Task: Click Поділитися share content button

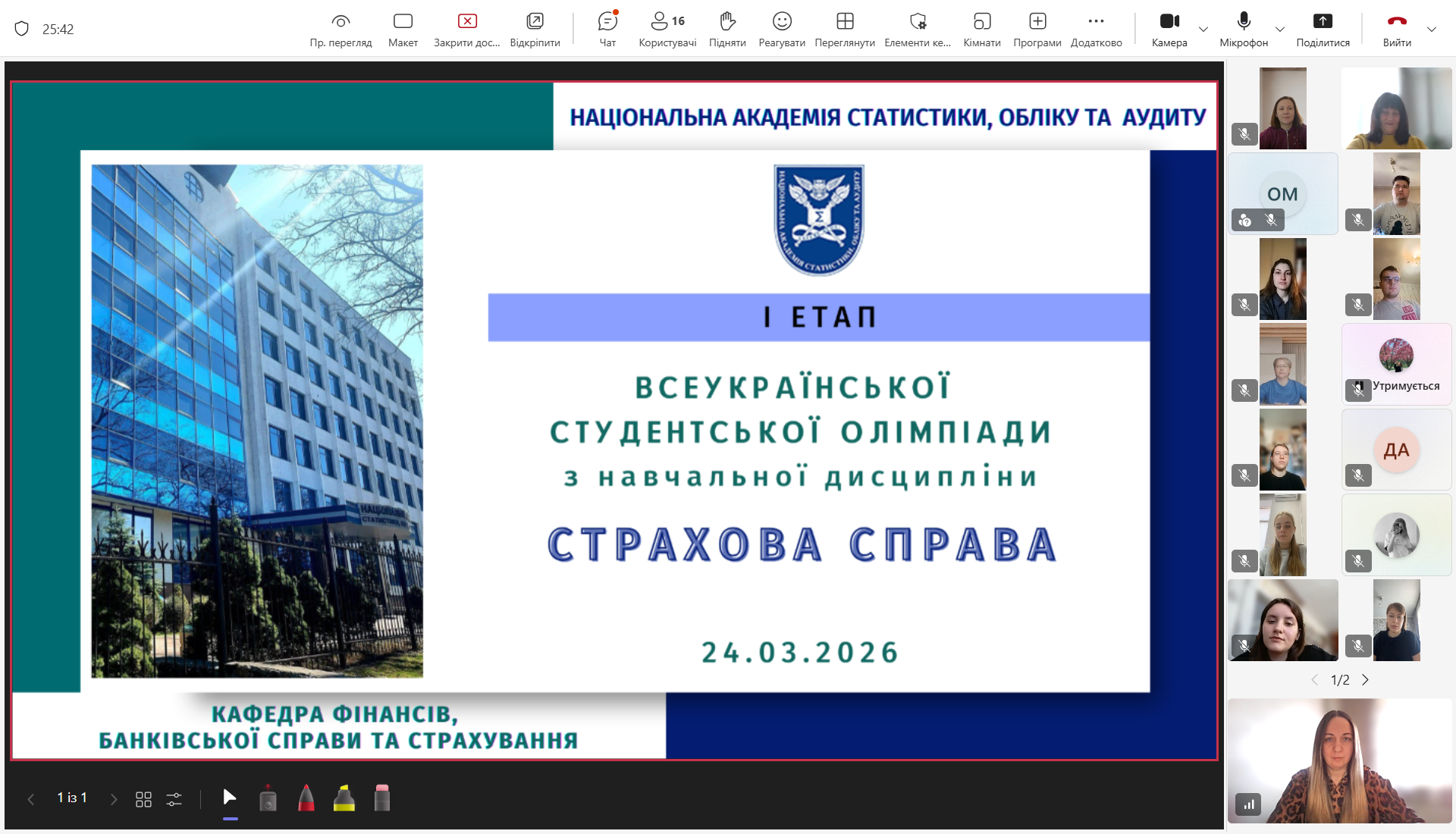Action: 1323,29
